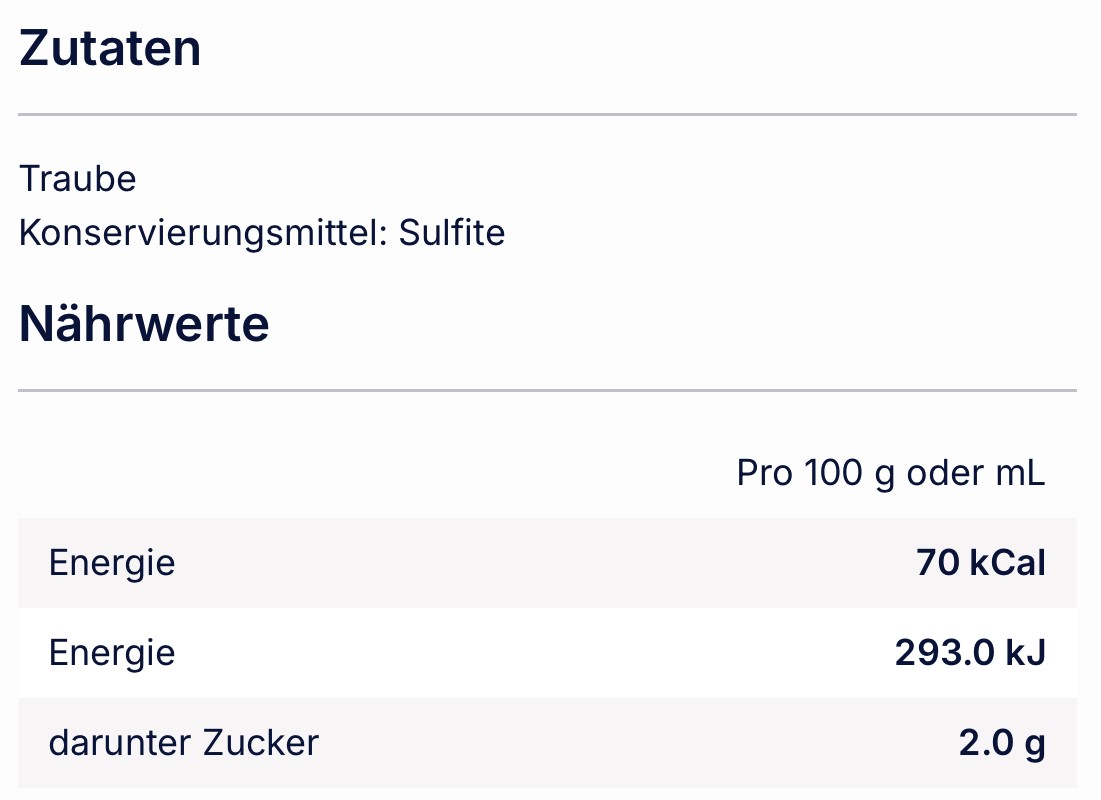Click the 293.0 kJ value
This screenshot has height=800, width=1101.
[970, 653]
